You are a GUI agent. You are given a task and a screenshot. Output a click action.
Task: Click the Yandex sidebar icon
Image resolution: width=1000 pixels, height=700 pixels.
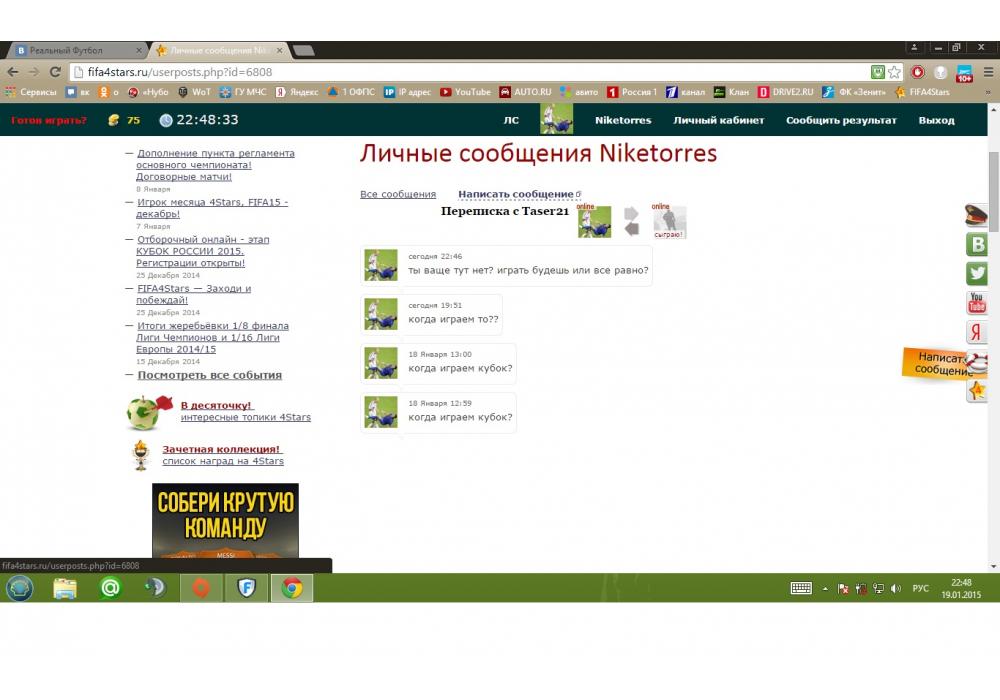[x=977, y=333]
